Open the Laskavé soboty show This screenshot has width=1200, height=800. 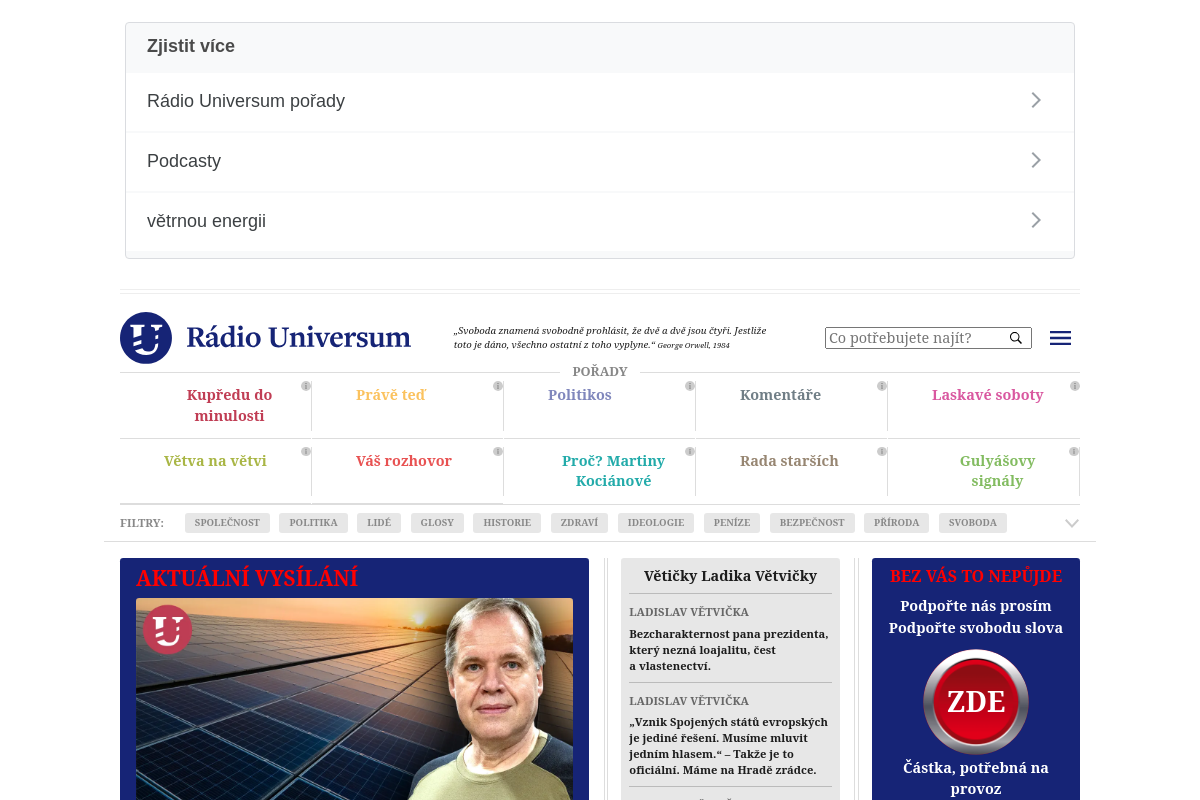click(x=987, y=395)
